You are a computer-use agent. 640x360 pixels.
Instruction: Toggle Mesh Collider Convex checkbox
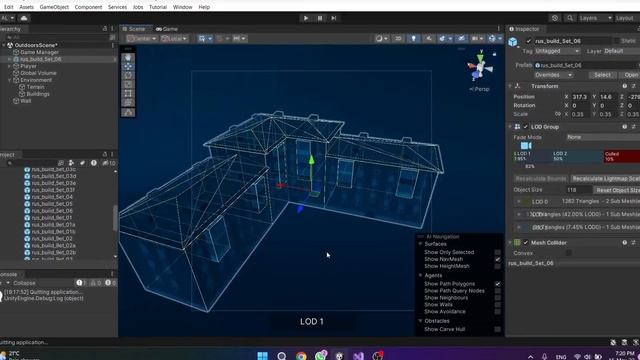tap(569, 253)
